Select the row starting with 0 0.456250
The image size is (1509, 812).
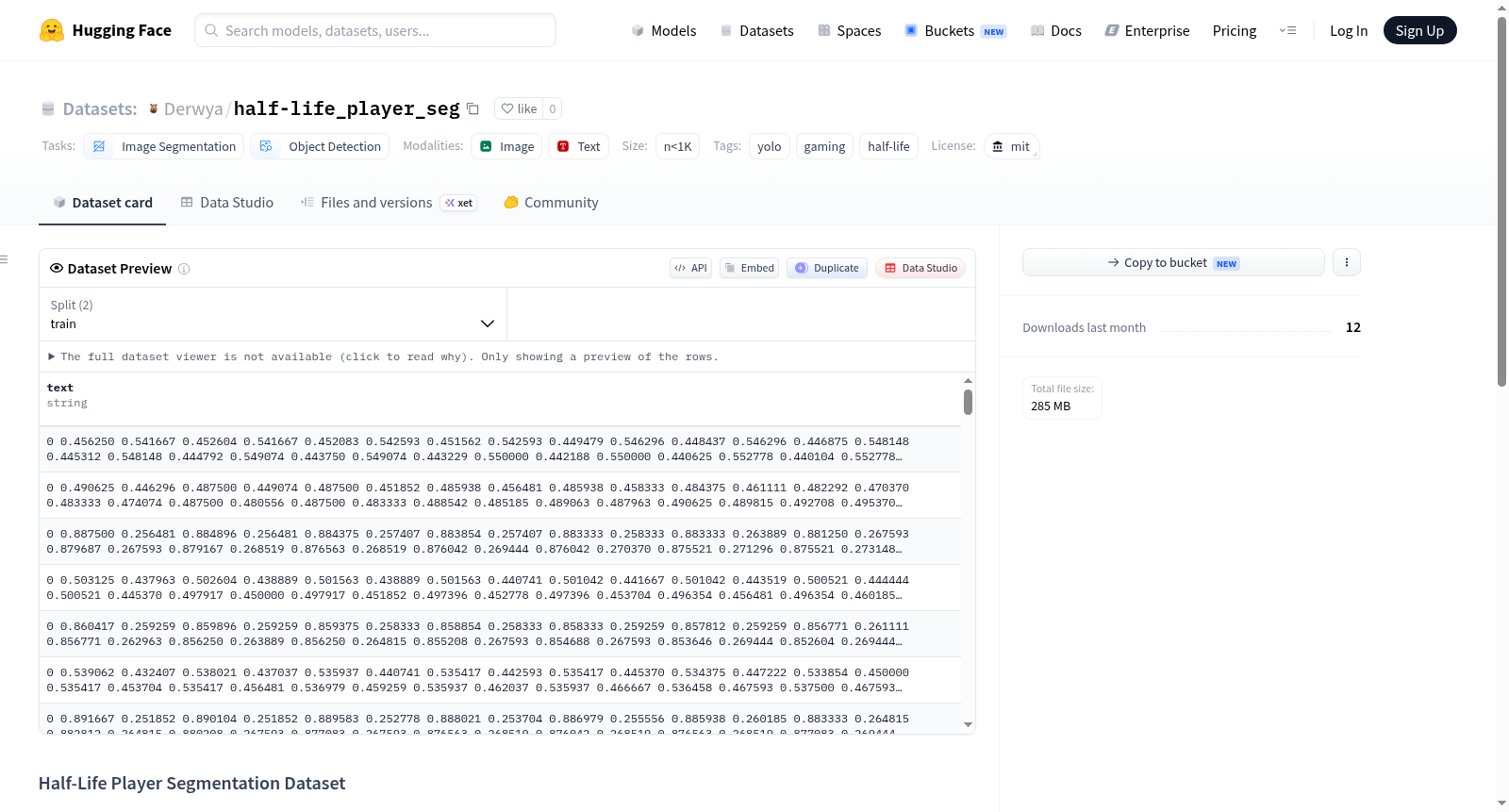click(x=500, y=449)
